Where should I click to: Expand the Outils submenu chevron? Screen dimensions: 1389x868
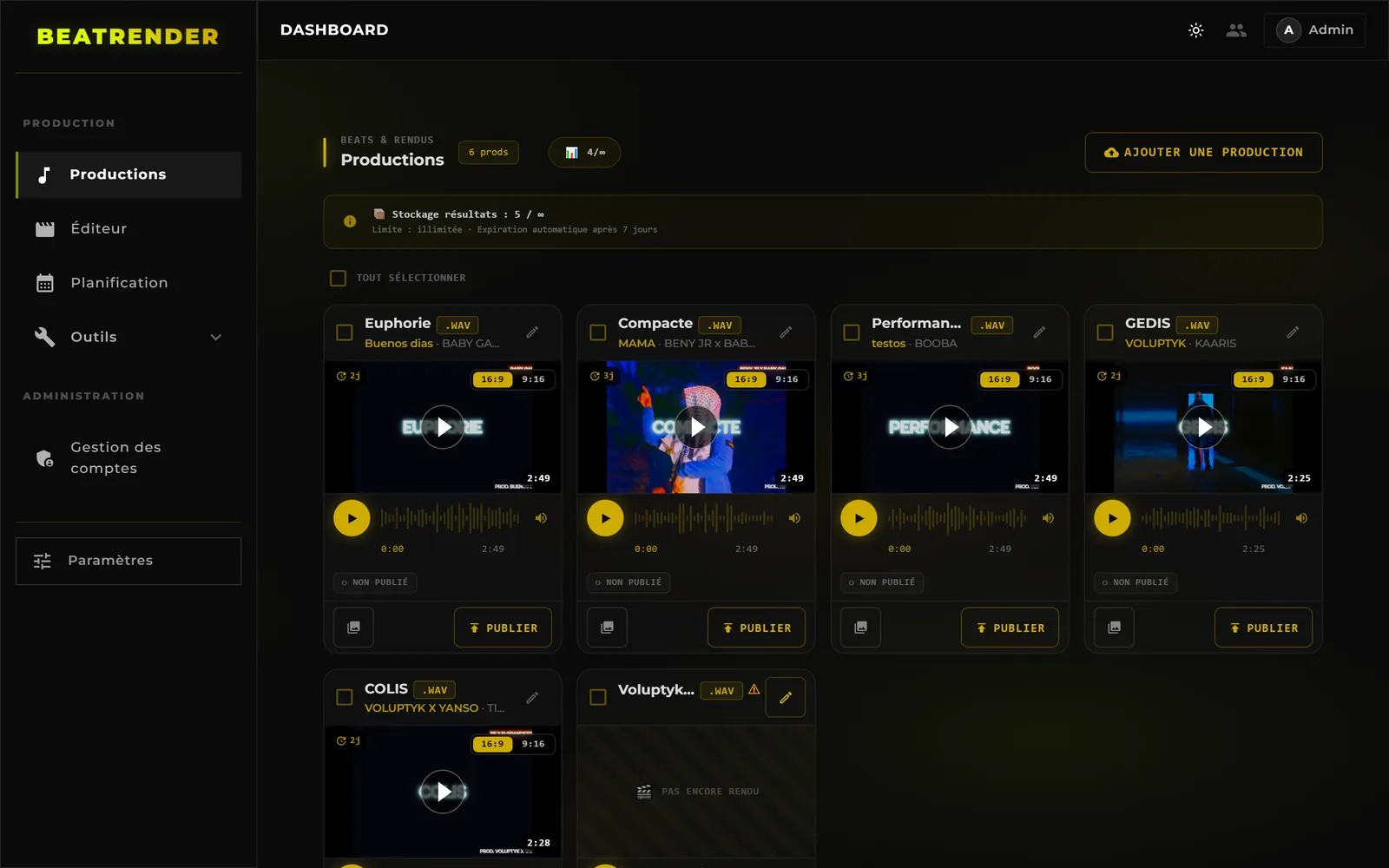(x=216, y=337)
